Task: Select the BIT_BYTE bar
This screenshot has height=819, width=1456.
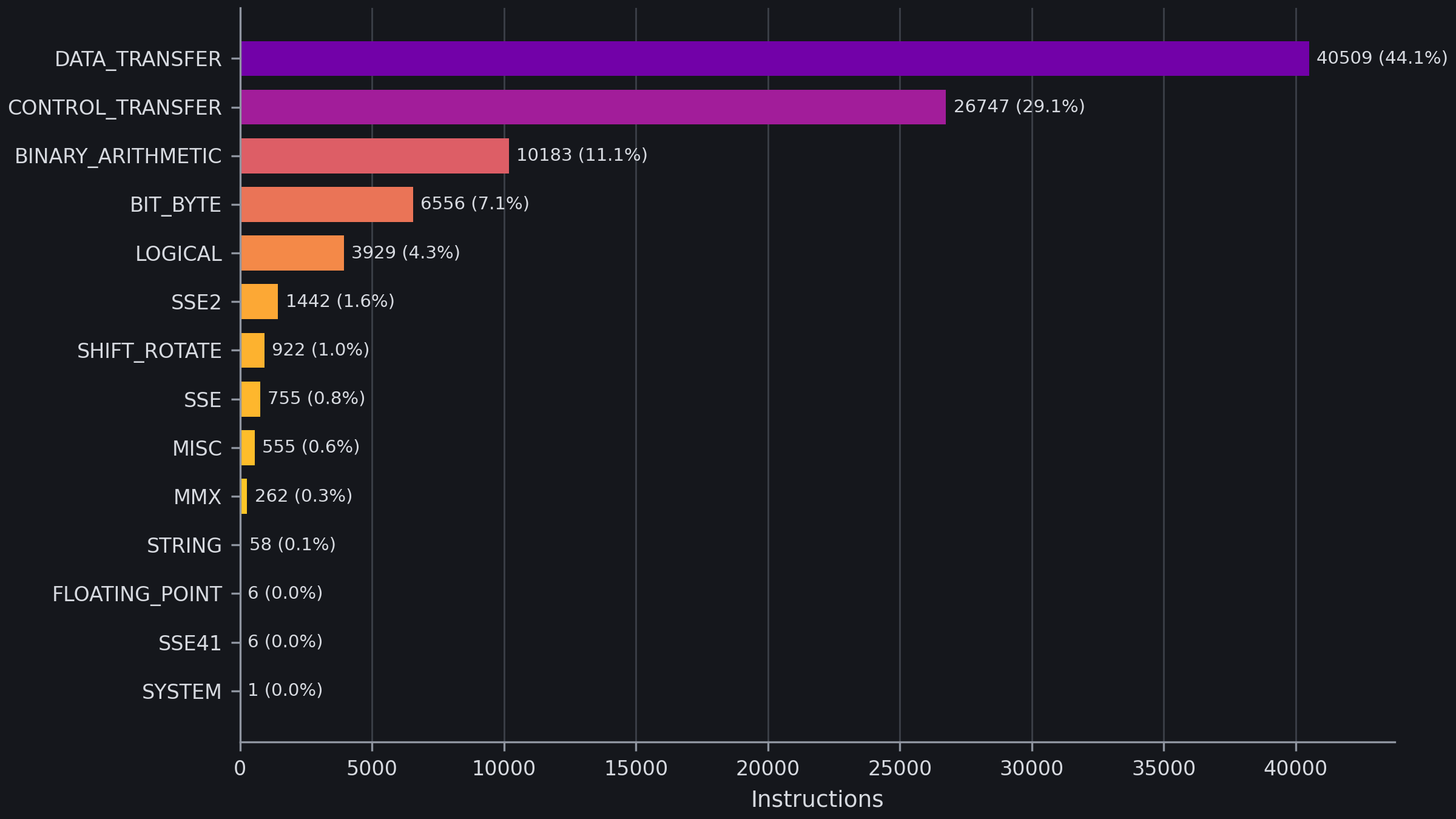Action: coord(327,204)
